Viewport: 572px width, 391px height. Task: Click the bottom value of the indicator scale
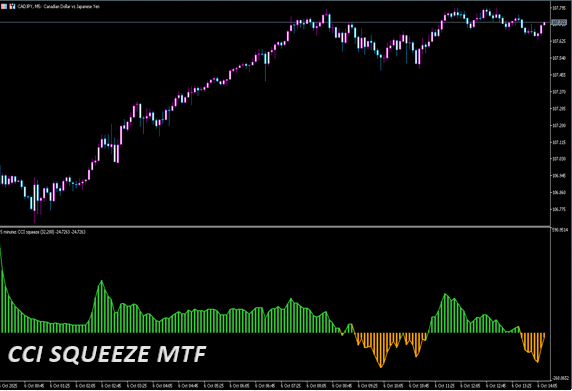[x=561, y=378]
